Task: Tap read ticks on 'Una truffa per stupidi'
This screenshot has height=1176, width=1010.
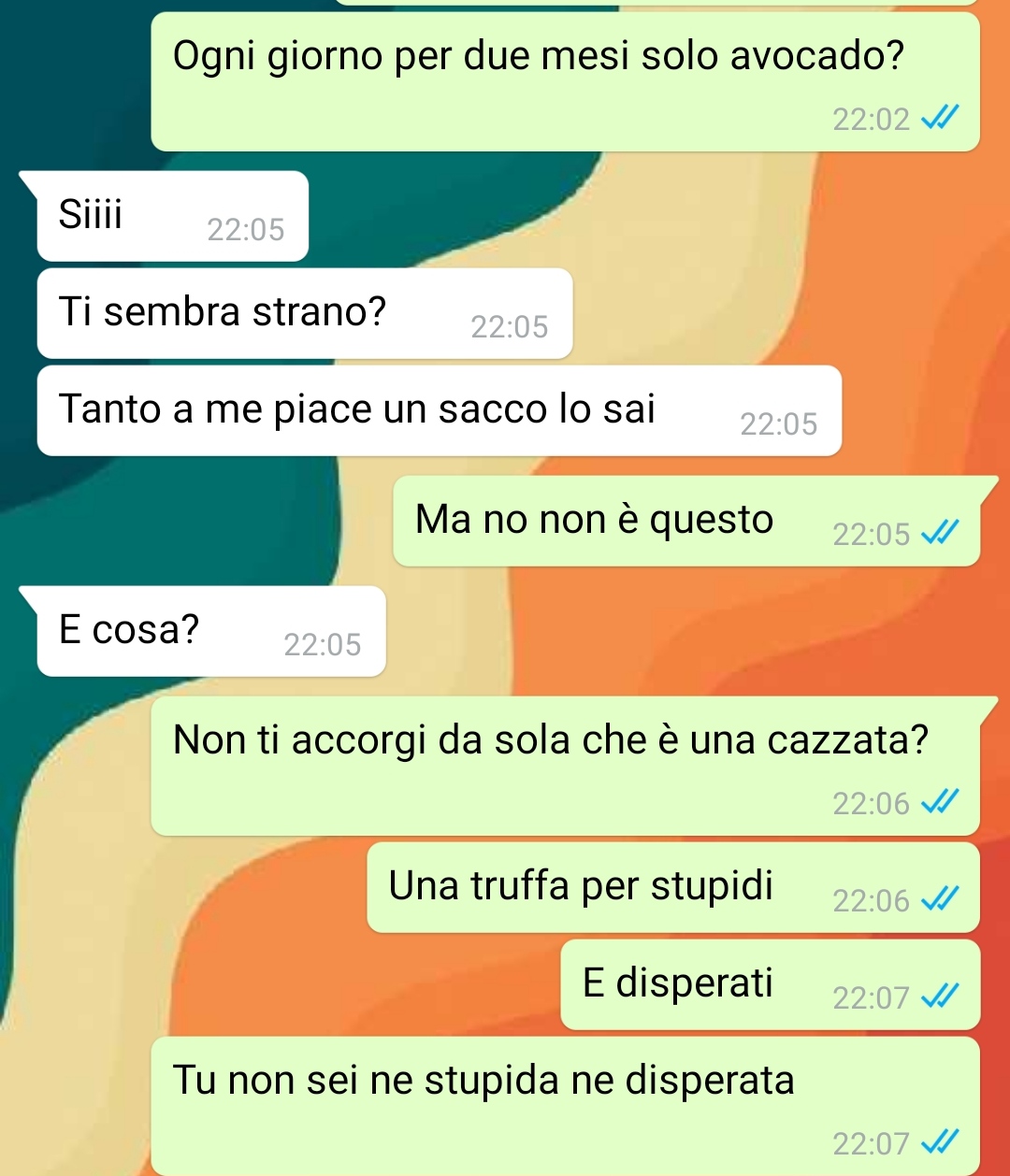Action: [939, 900]
